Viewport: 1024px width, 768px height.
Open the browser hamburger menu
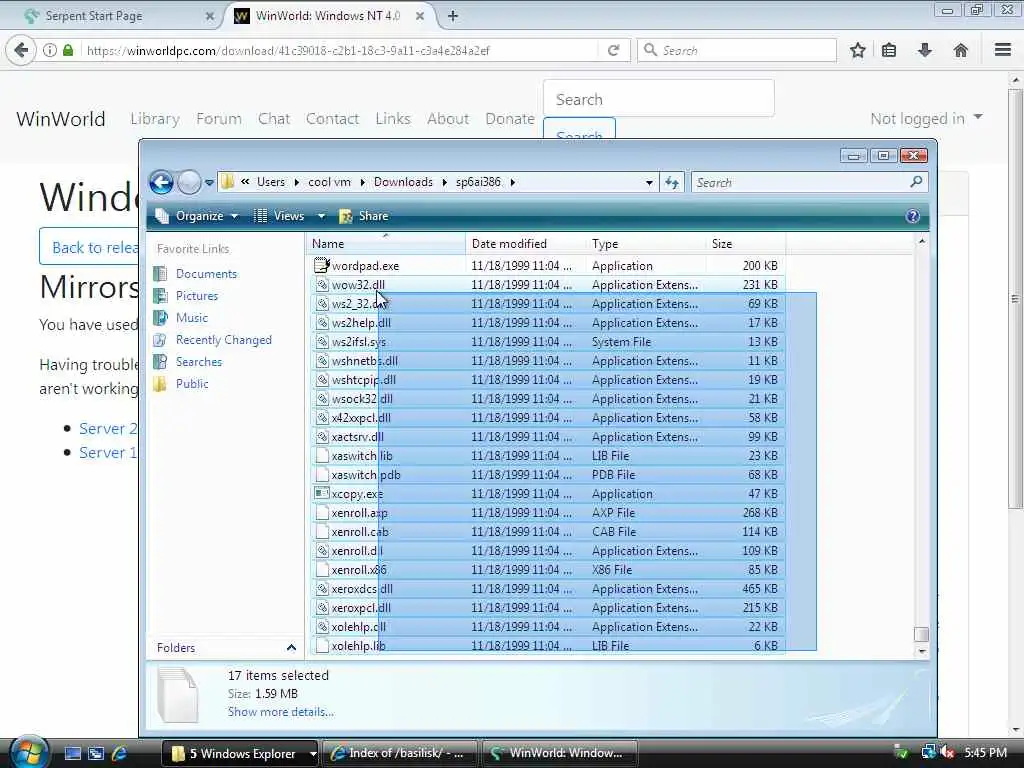click(x=1003, y=50)
